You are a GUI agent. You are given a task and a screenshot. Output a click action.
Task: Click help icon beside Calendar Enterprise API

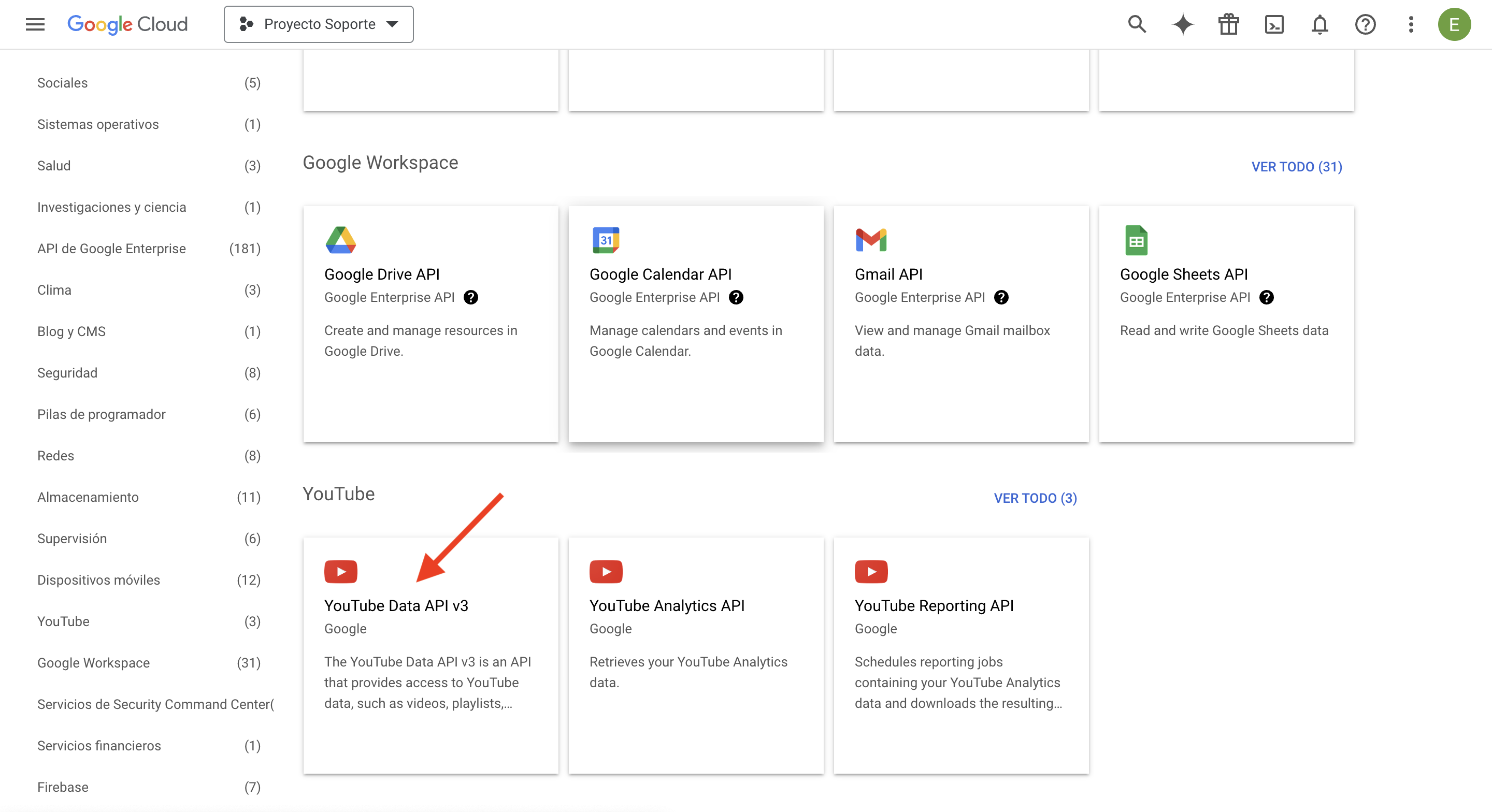[x=736, y=297]
